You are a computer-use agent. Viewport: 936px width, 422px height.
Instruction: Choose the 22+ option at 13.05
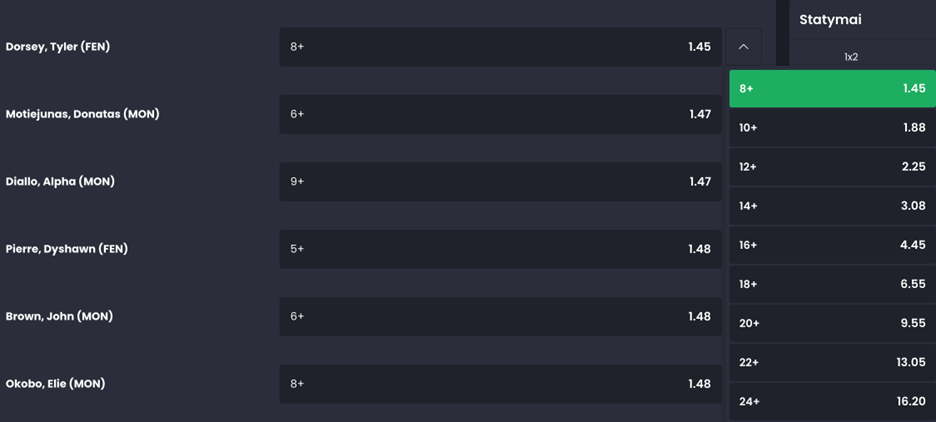coord(832,363)
